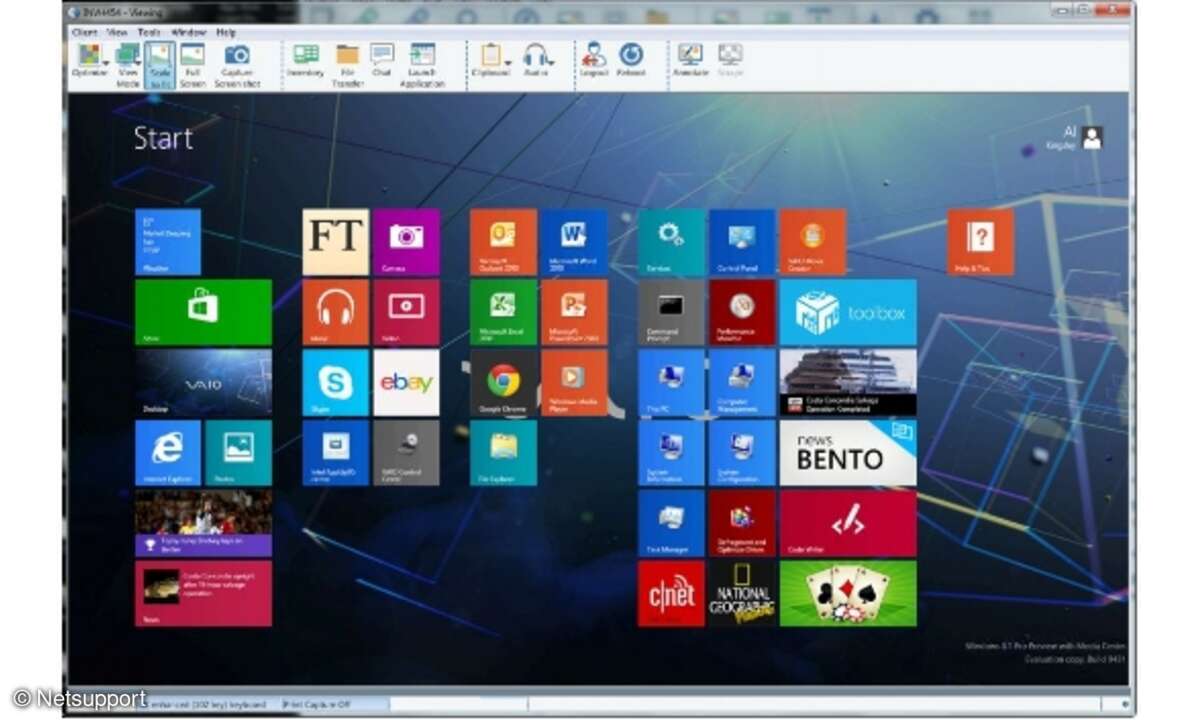Open the File Explorer tile

point(503,453)
